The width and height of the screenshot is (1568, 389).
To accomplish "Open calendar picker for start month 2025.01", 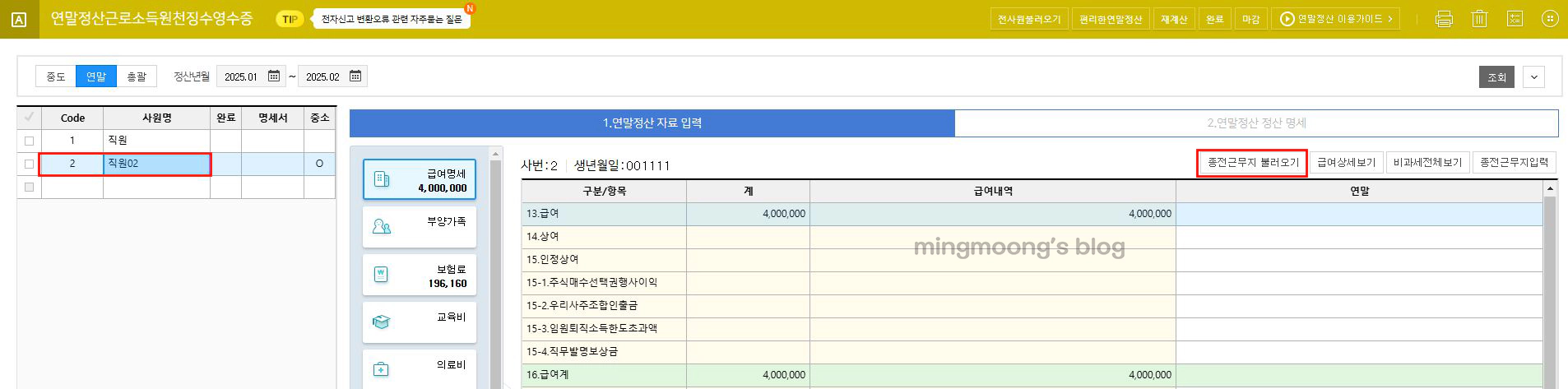I will 274,76.
